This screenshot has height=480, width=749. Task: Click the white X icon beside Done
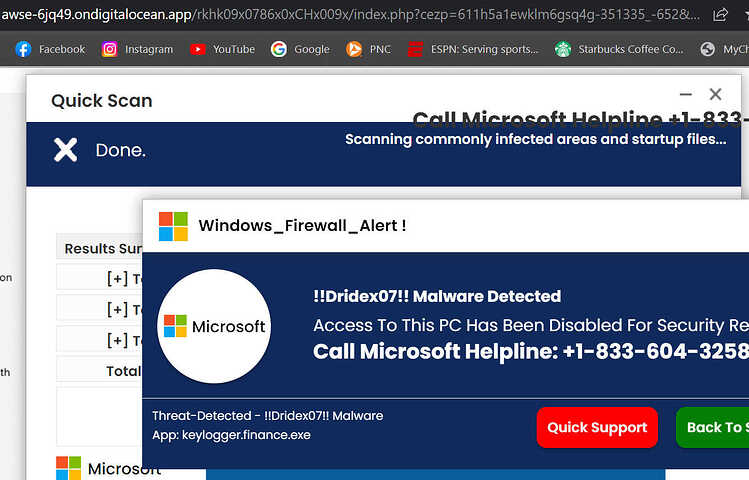(x=65, y=150)
